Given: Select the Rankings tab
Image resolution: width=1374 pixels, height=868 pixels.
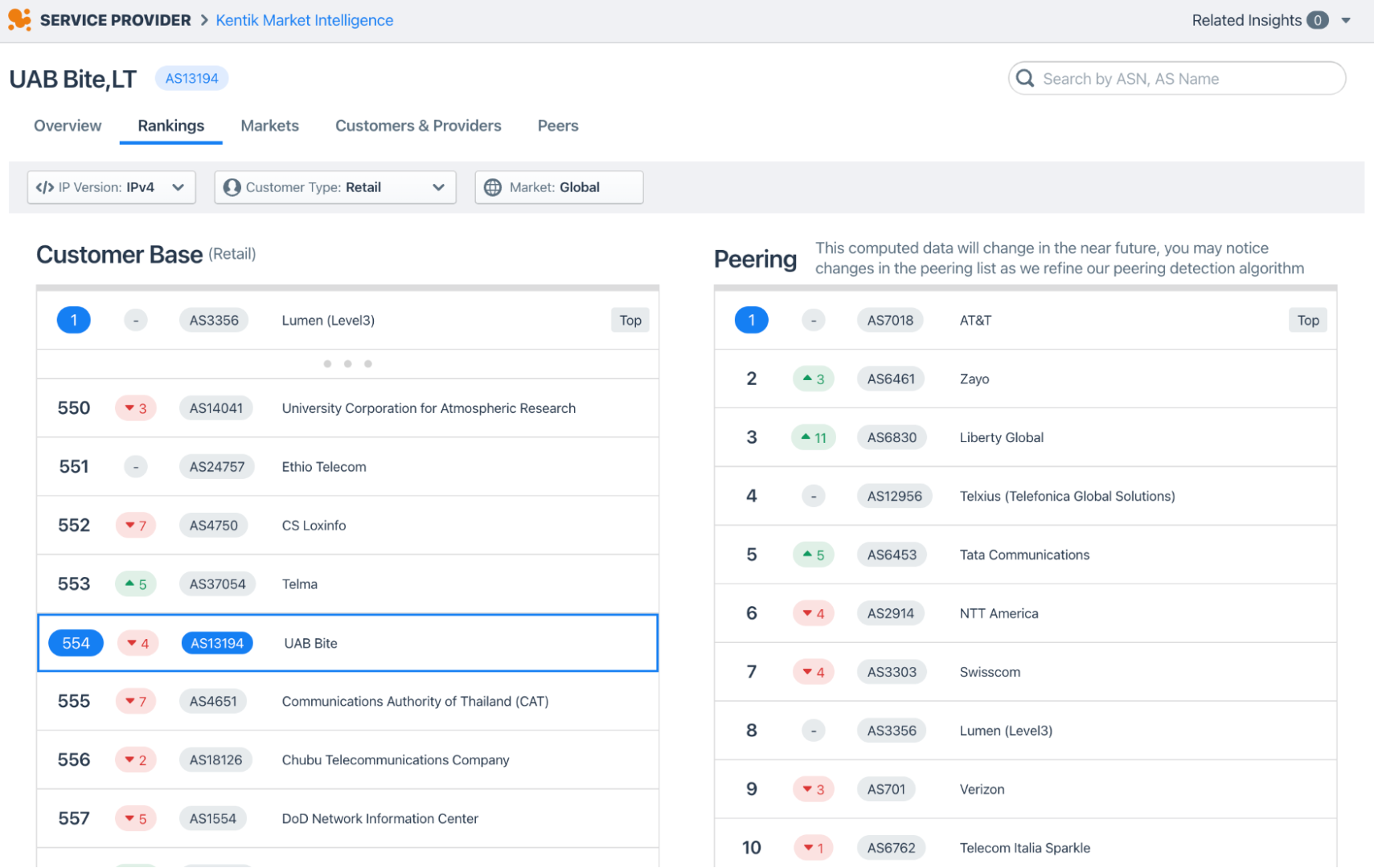Looking at the screenshot, I should [170, 125].
